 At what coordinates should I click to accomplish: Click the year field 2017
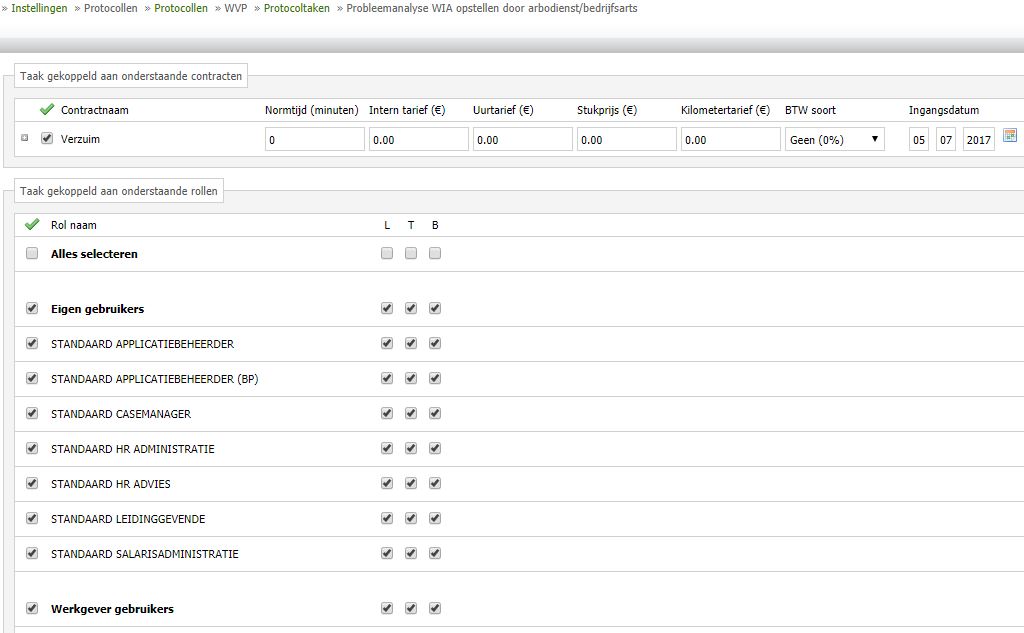[978, 139]
